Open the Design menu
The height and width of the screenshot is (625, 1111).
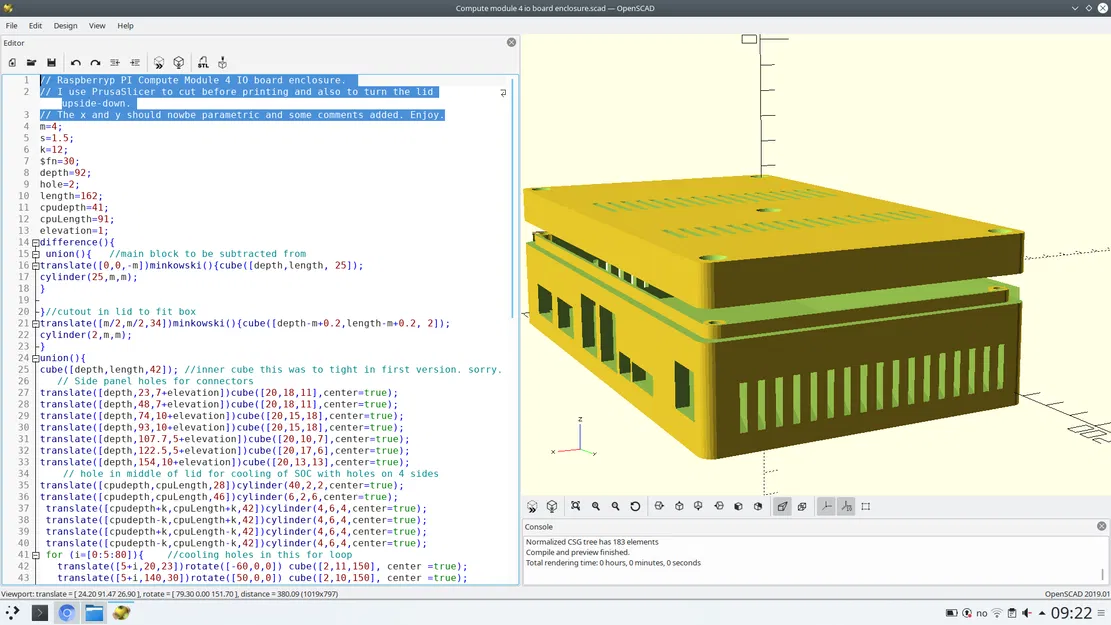[x=65, y=25]
